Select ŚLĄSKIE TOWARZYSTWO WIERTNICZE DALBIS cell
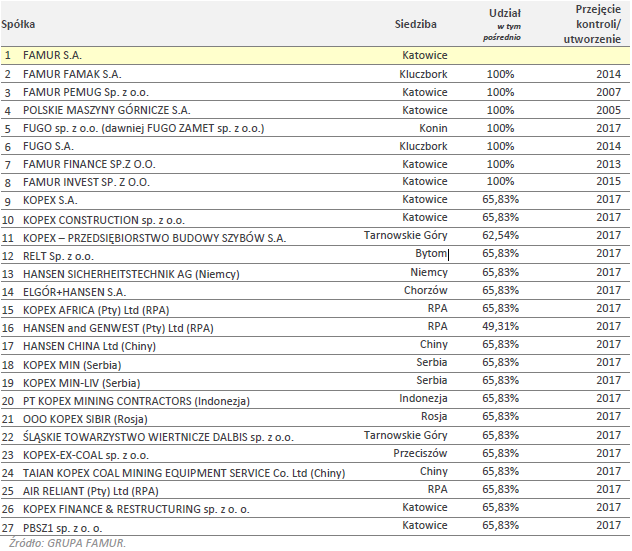This screenshot has height=551, width=632. [x=158, y=437]
